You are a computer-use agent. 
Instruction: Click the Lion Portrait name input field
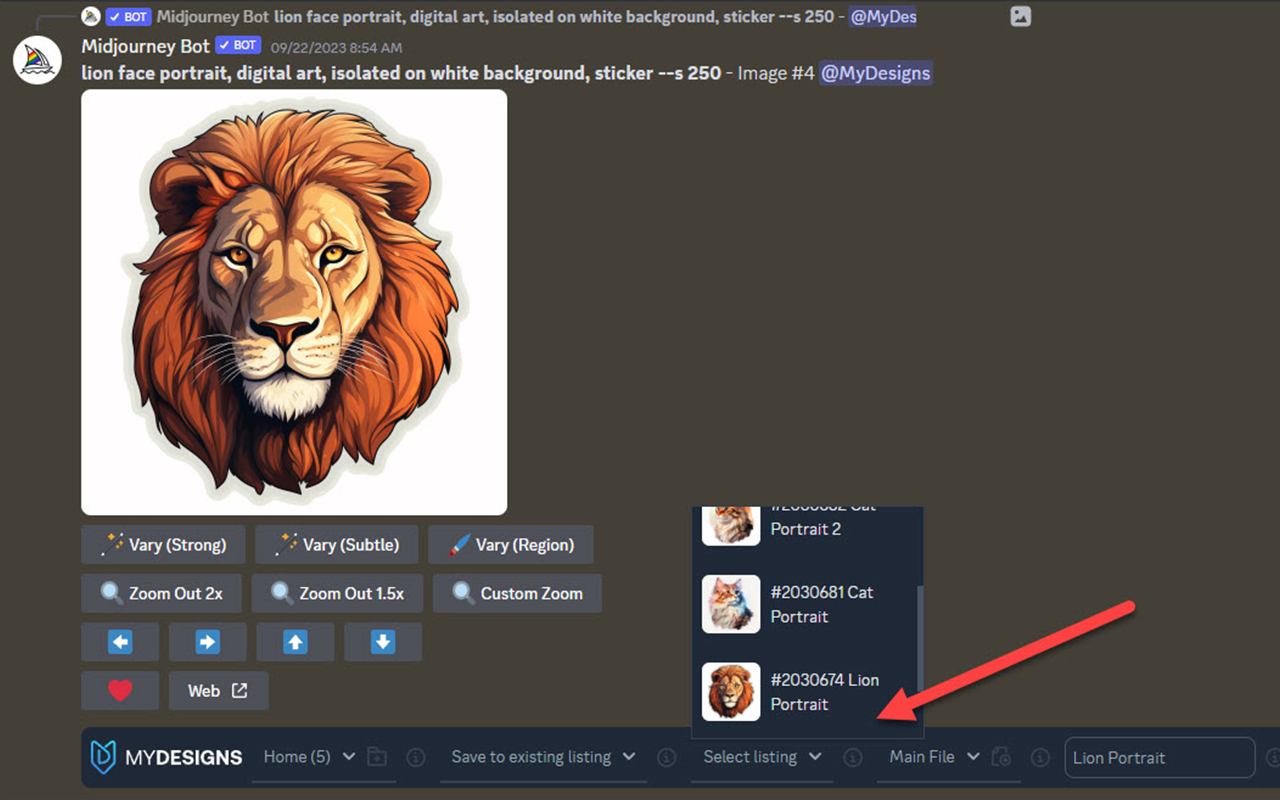[x=1159, y=758]
